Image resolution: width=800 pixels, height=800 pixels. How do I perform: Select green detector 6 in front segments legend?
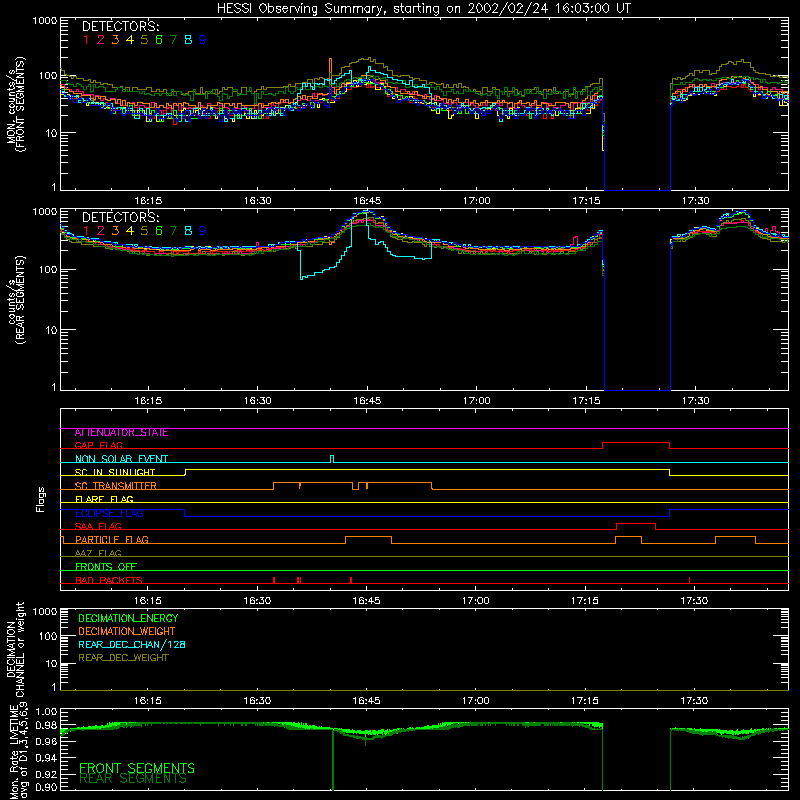(159, 40)
